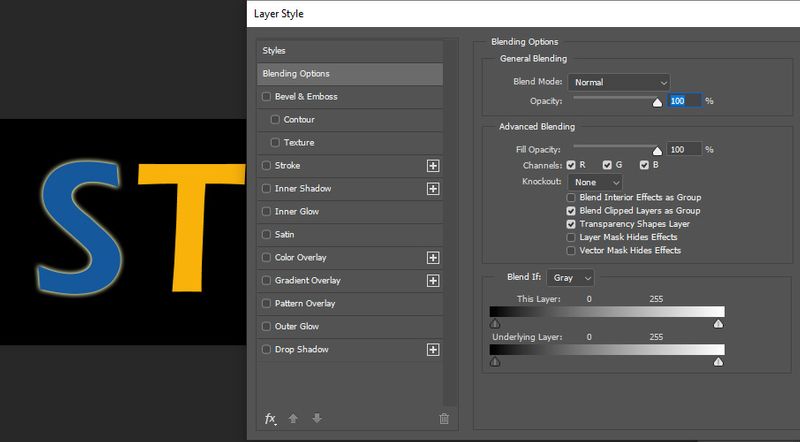Open the Outer Glow settings row
This screenshot has width=800, height=442.
(x=350, y=326)
